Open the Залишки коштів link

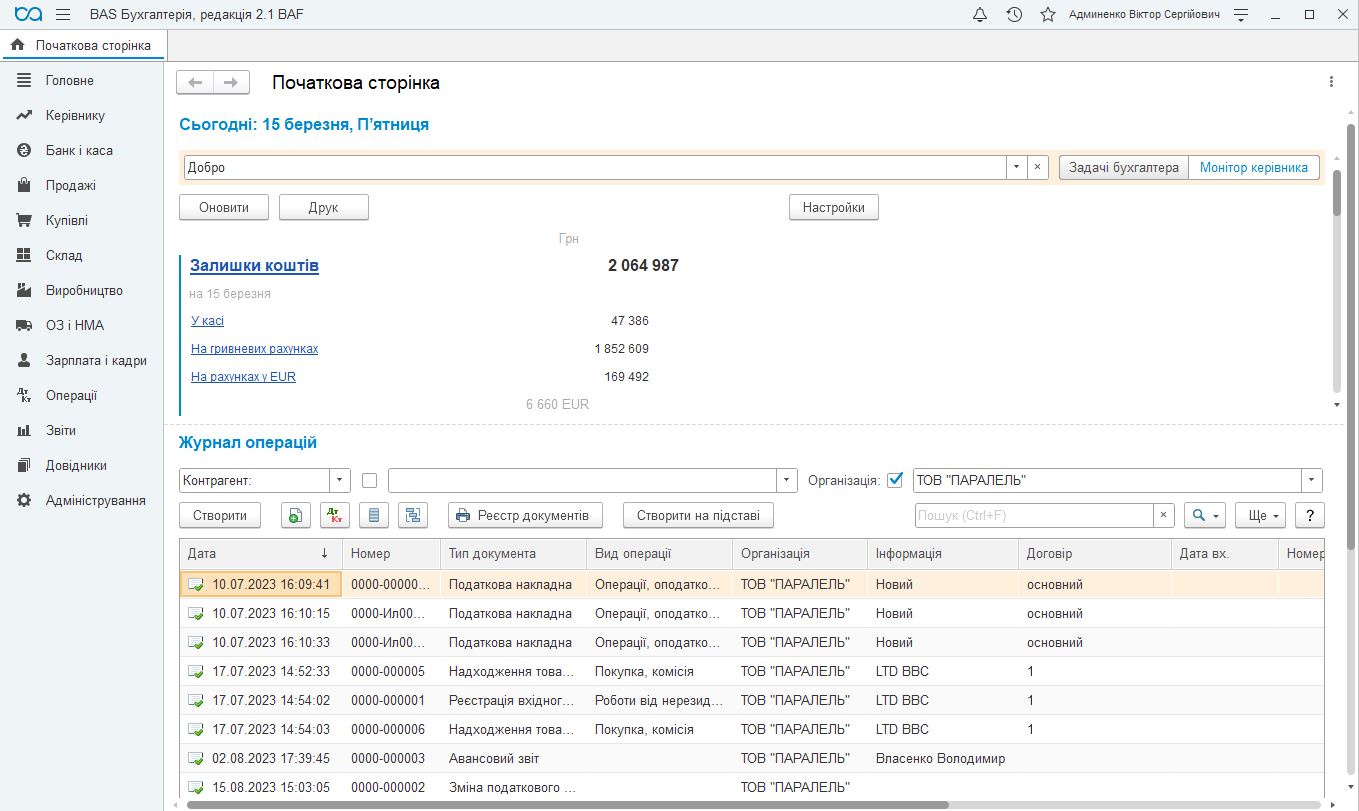tap(255, 266)
